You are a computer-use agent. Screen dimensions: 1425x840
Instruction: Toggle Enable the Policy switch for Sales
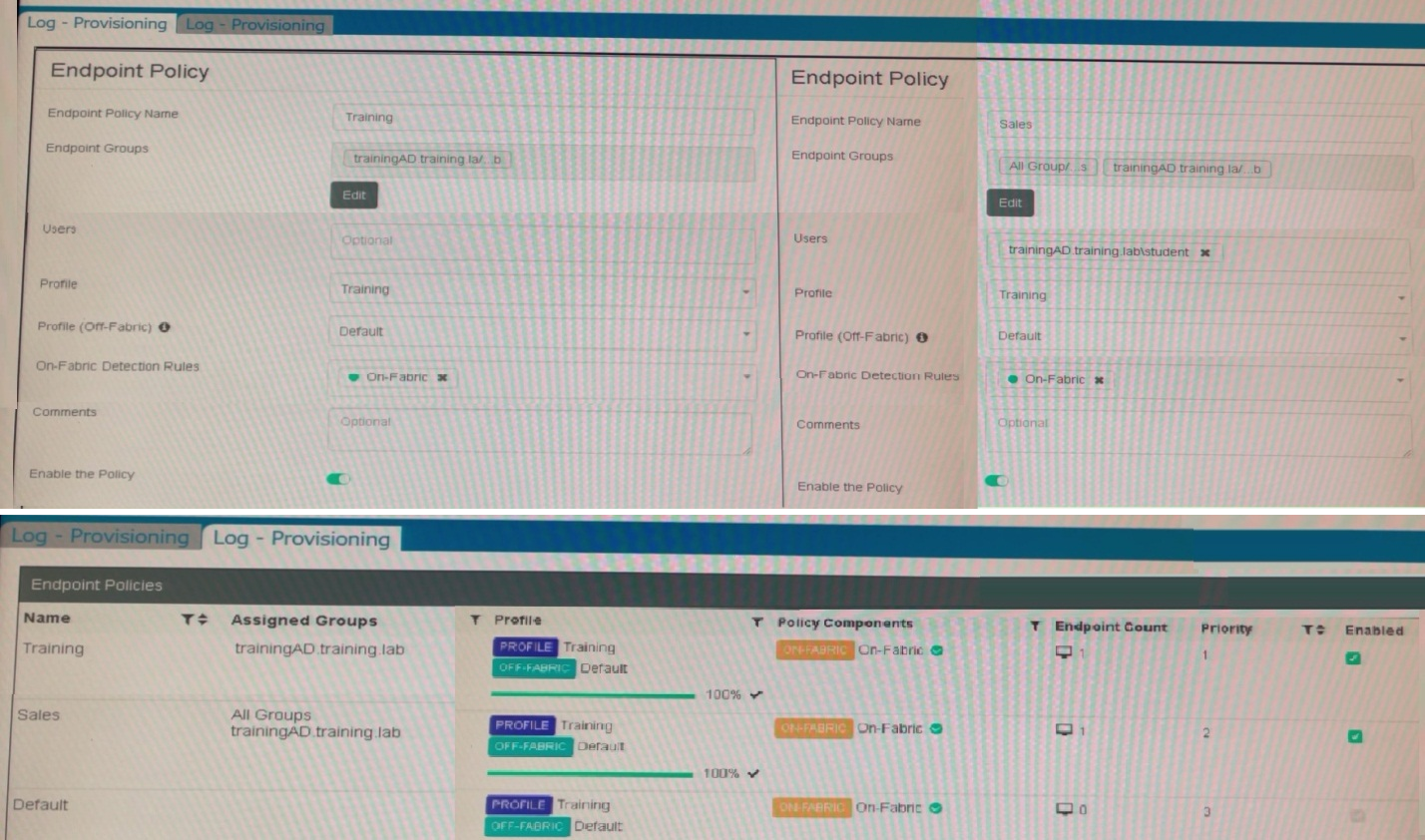click(996, 481)
